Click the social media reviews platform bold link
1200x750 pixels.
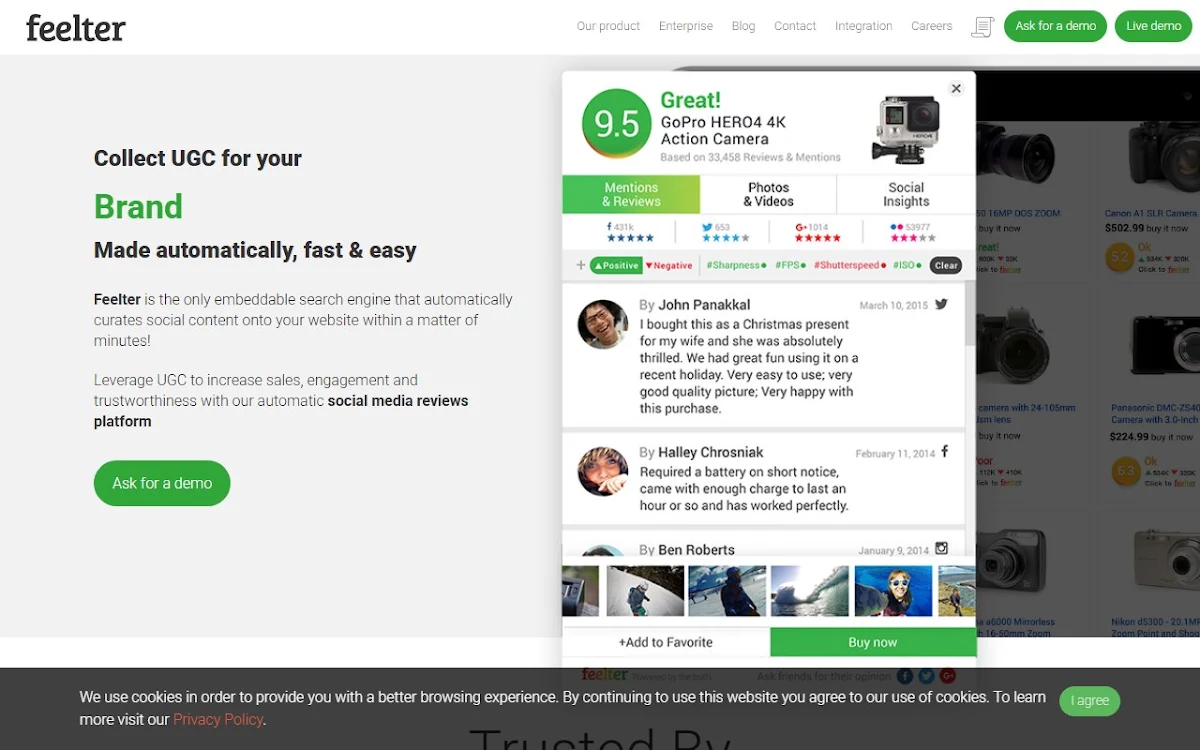pos(281,411)
